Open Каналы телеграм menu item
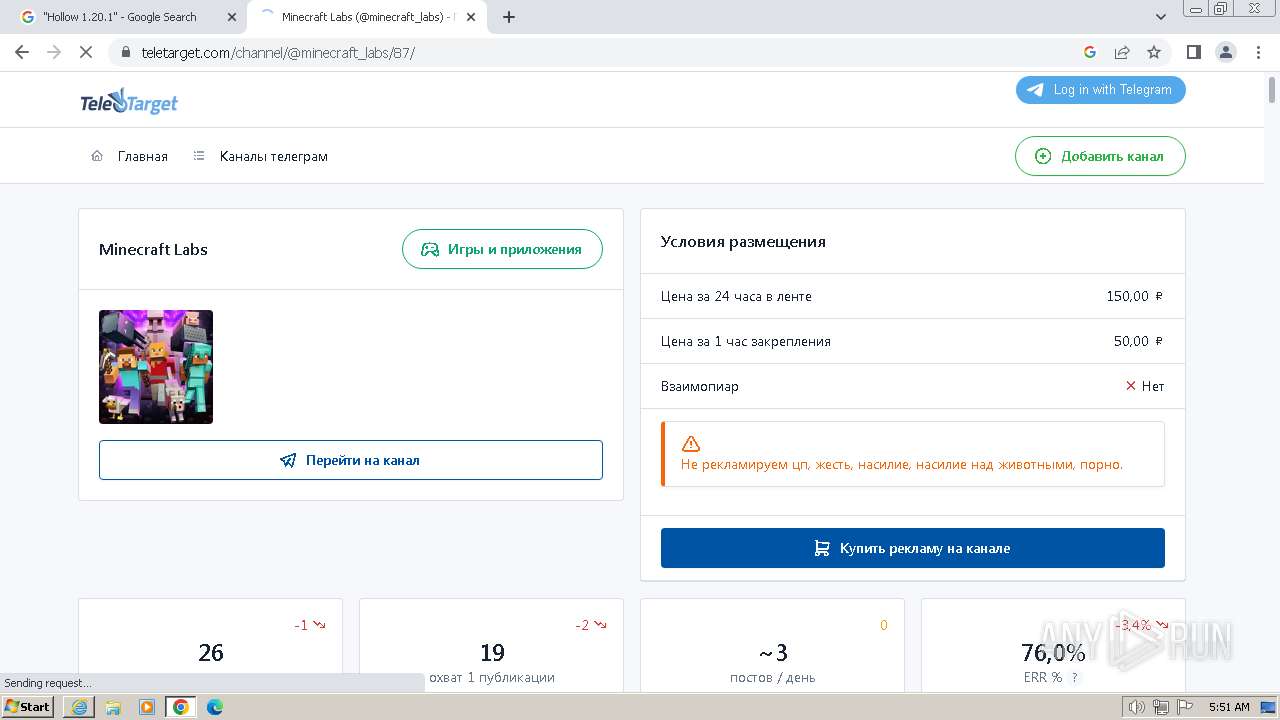The image size is (1280, 720). tap(261, 156)
